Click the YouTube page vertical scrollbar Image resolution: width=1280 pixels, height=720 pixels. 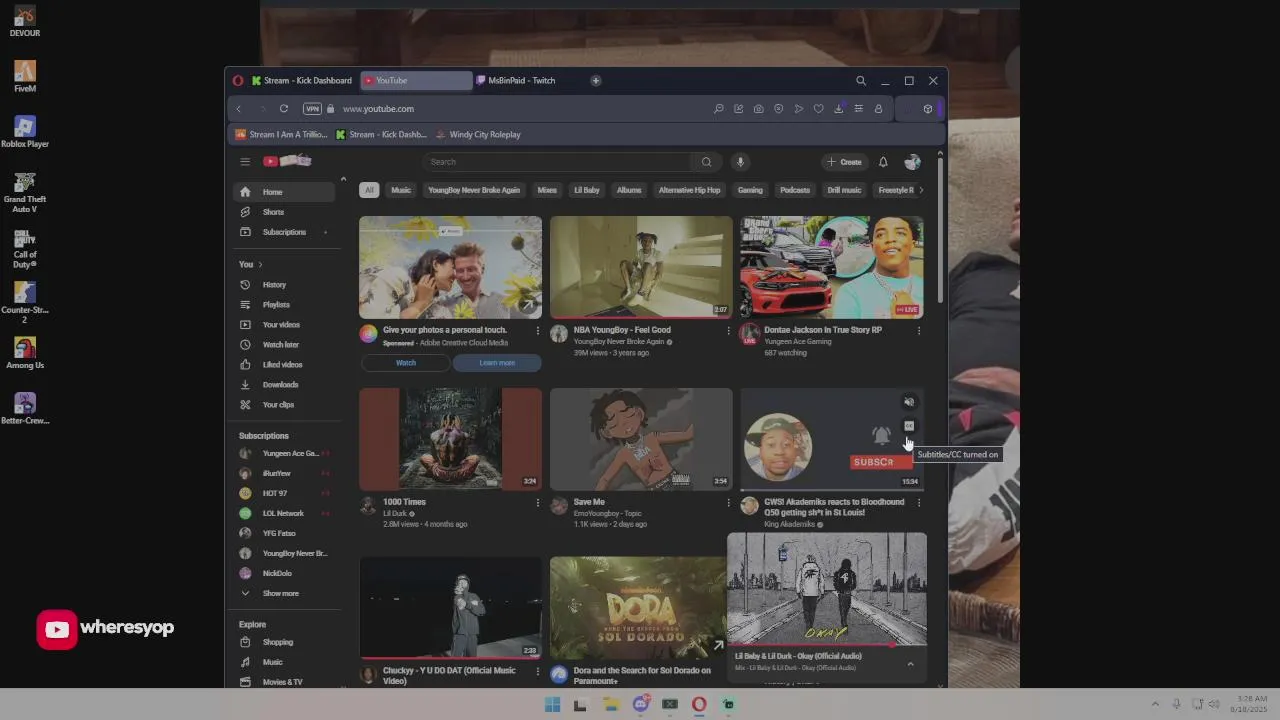(x=940, y=230)
